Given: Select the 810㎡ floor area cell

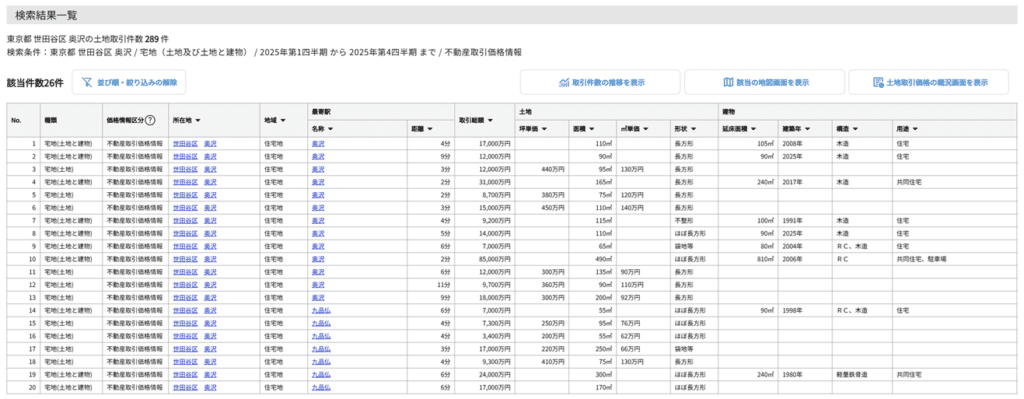Looking at the screenshot, I should coord(748,259).
